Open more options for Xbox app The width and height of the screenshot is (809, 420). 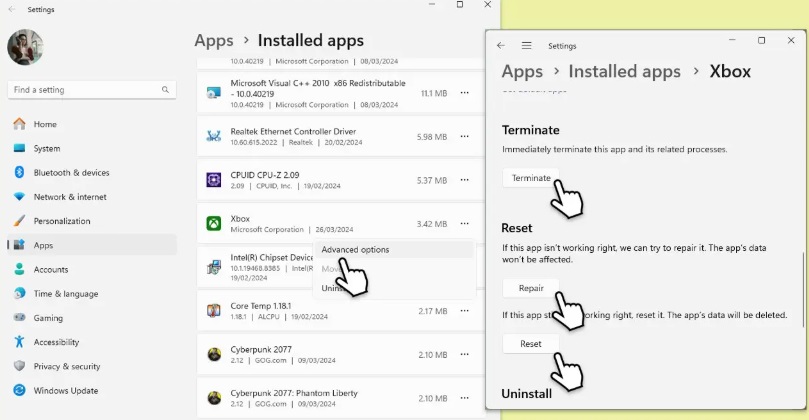(x=464, y=224)
